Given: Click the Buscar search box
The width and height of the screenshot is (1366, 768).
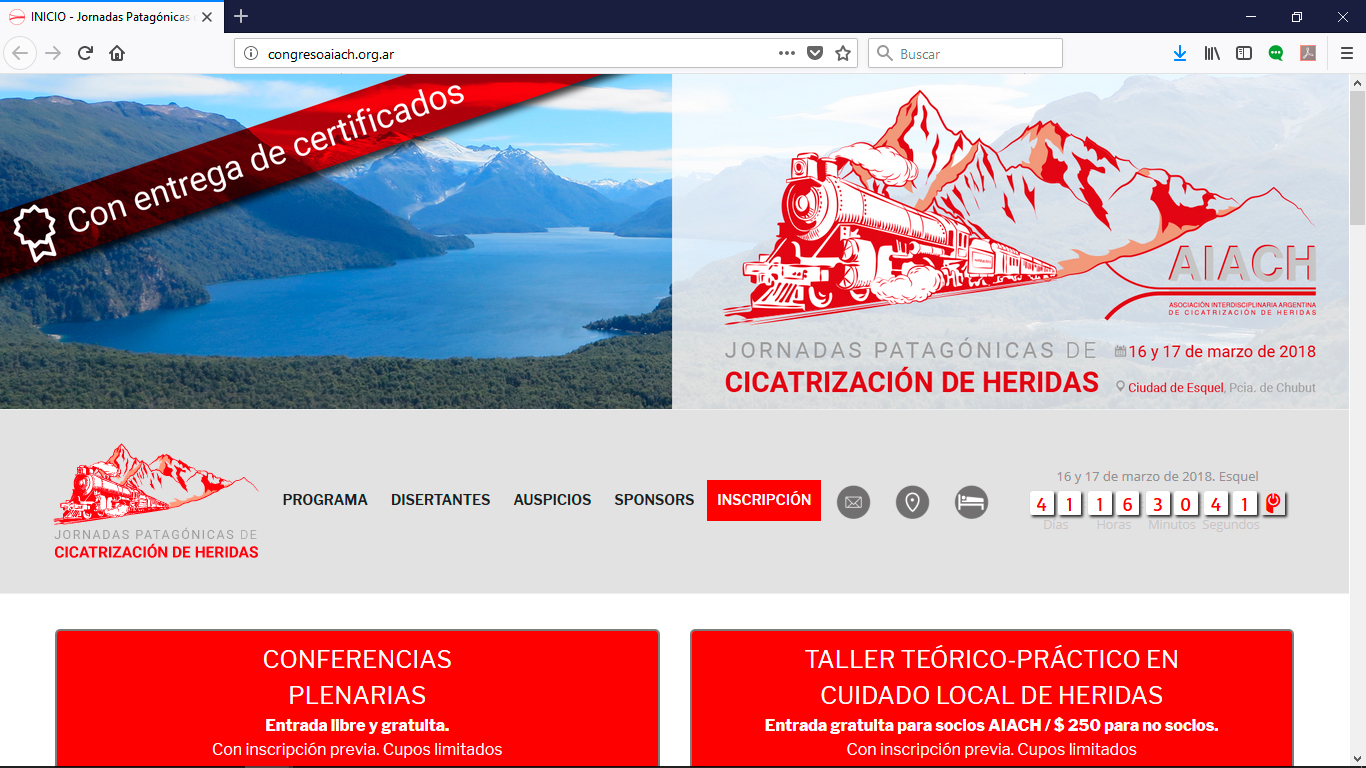Looking at the screenshot, I should 965,53.
